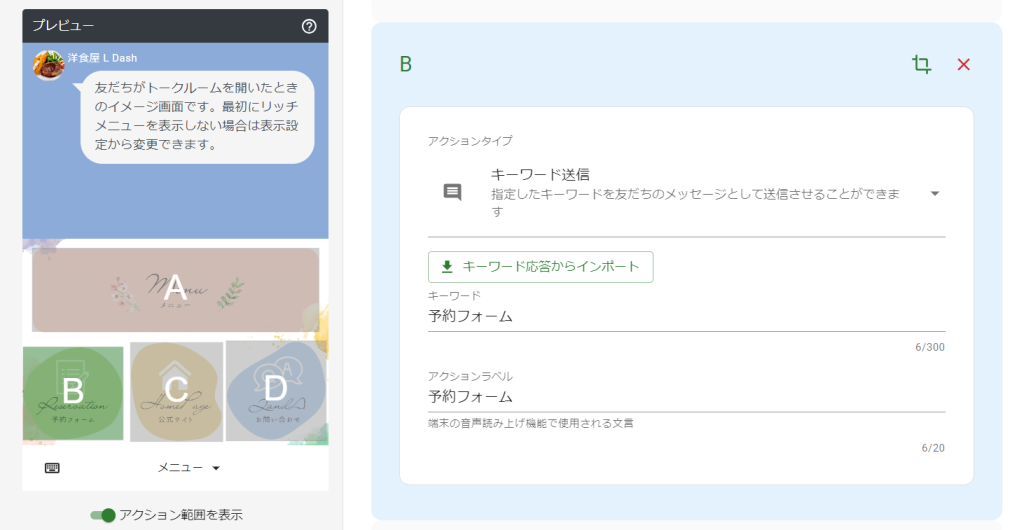Click the アクションラベル input field
The width and height of the screenshot is (1024, 530).
tap(686, 397)
